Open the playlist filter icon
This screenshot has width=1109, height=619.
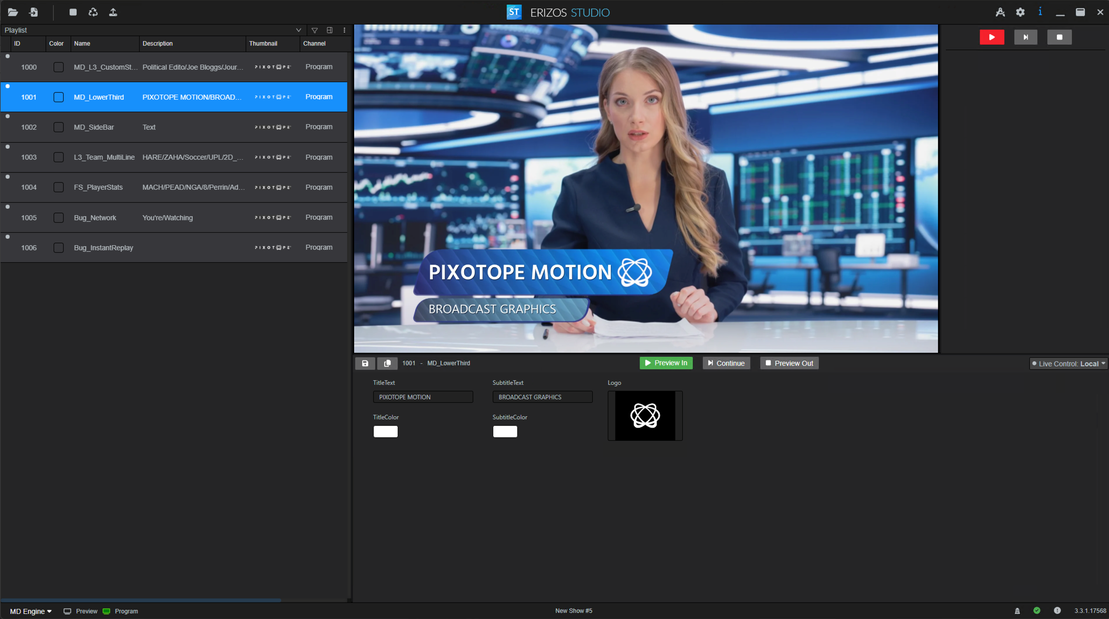(x=314, y=30)
